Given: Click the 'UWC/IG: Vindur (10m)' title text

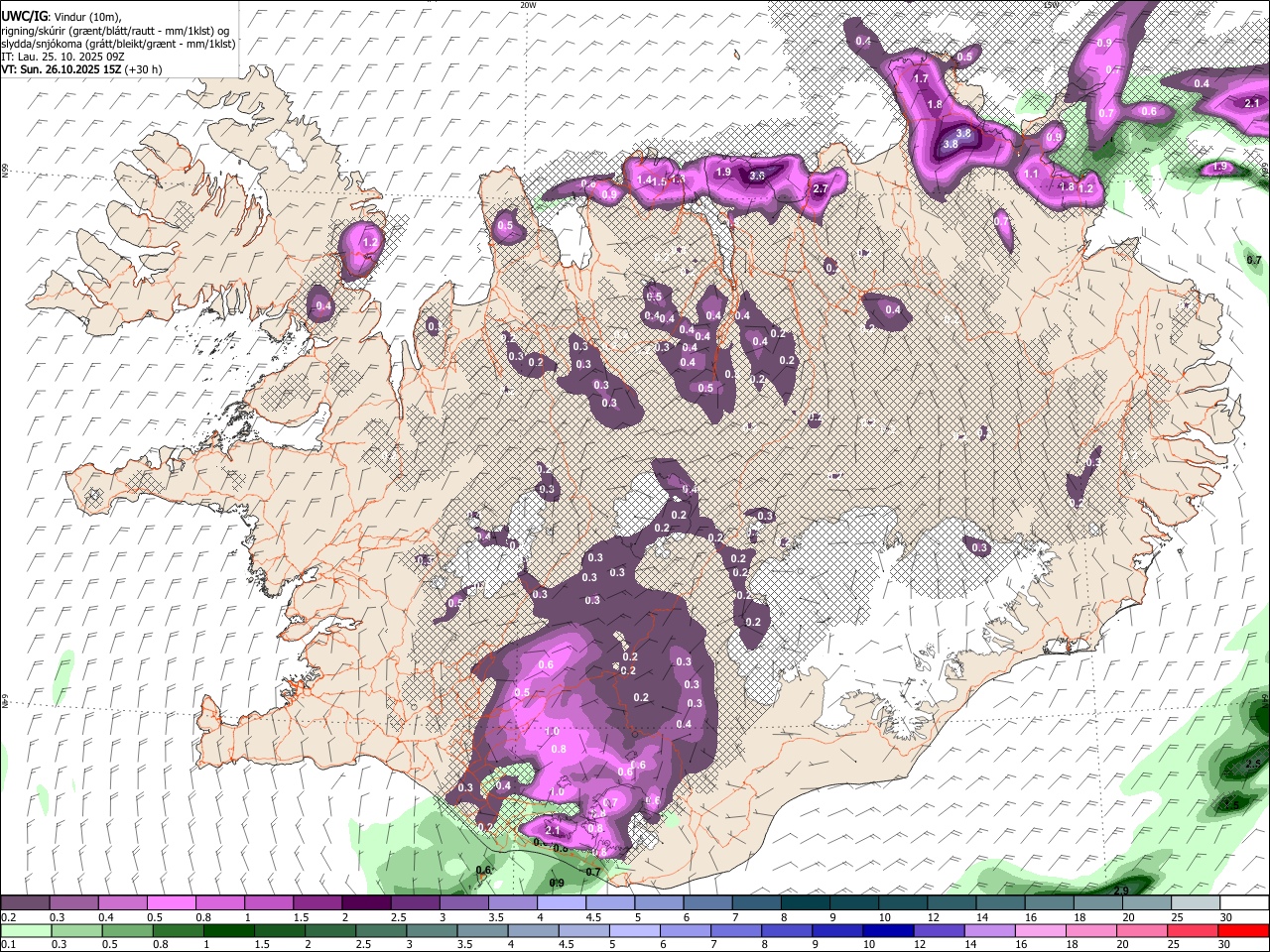Looking at the screenshot, I should click(x=60, y=17).
